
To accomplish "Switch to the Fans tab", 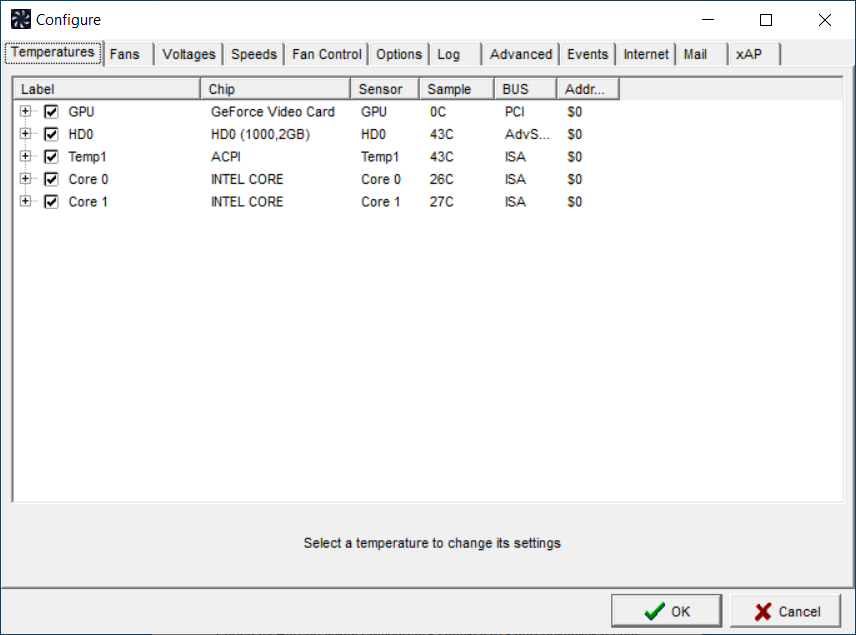I will pos(125,54).
